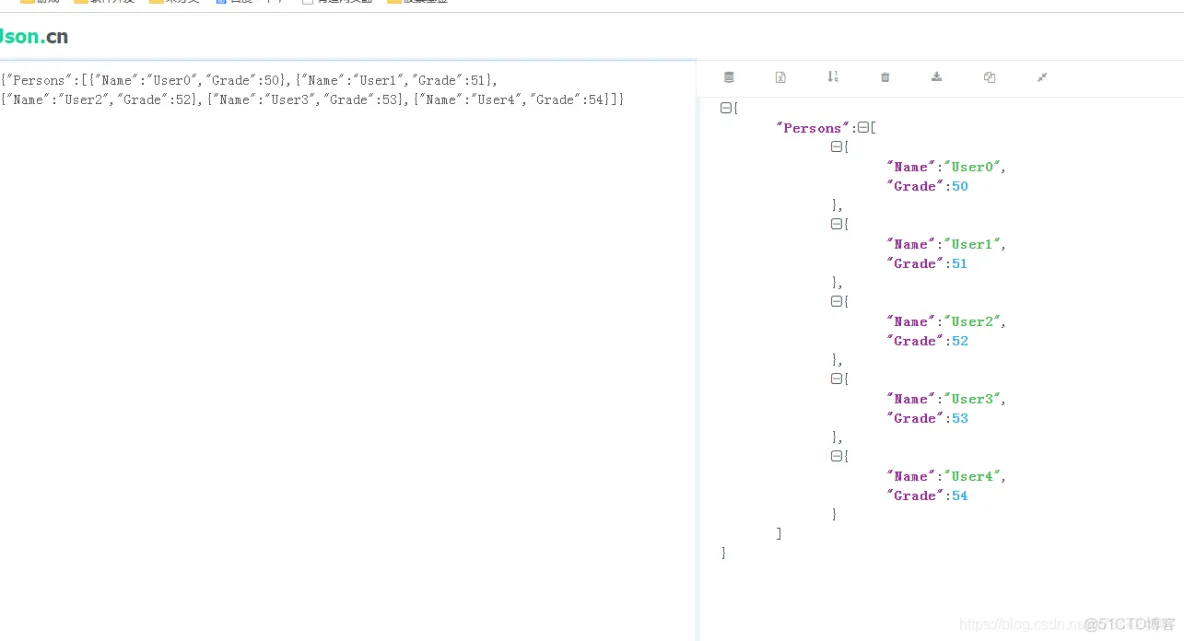Collapse the User4 object node

click(836, 456)
